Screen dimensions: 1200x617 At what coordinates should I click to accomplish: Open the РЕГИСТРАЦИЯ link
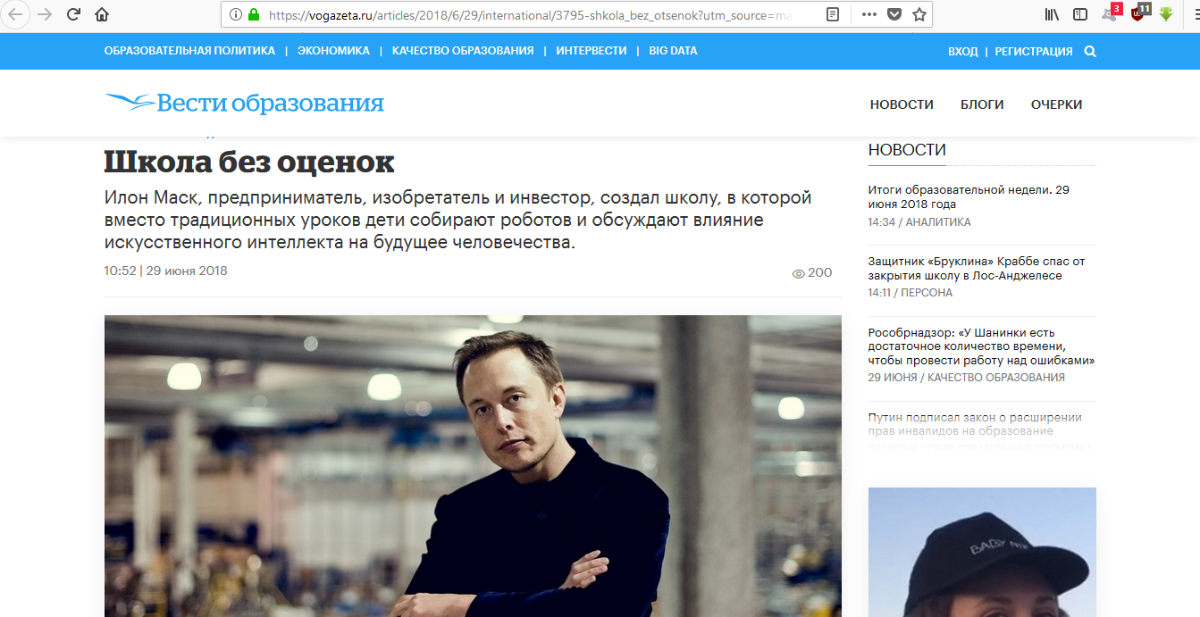tap(1034, 51)
